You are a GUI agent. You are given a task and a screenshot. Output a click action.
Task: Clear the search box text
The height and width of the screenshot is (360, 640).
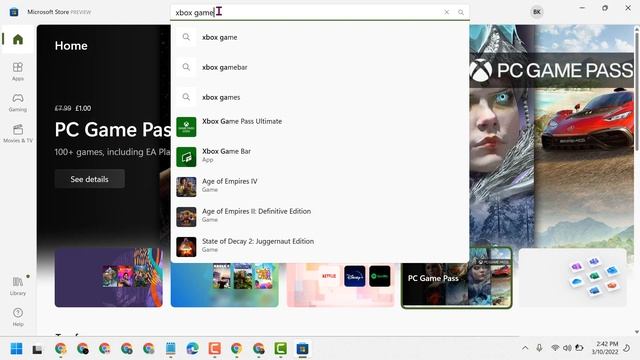tap(447, 12)
